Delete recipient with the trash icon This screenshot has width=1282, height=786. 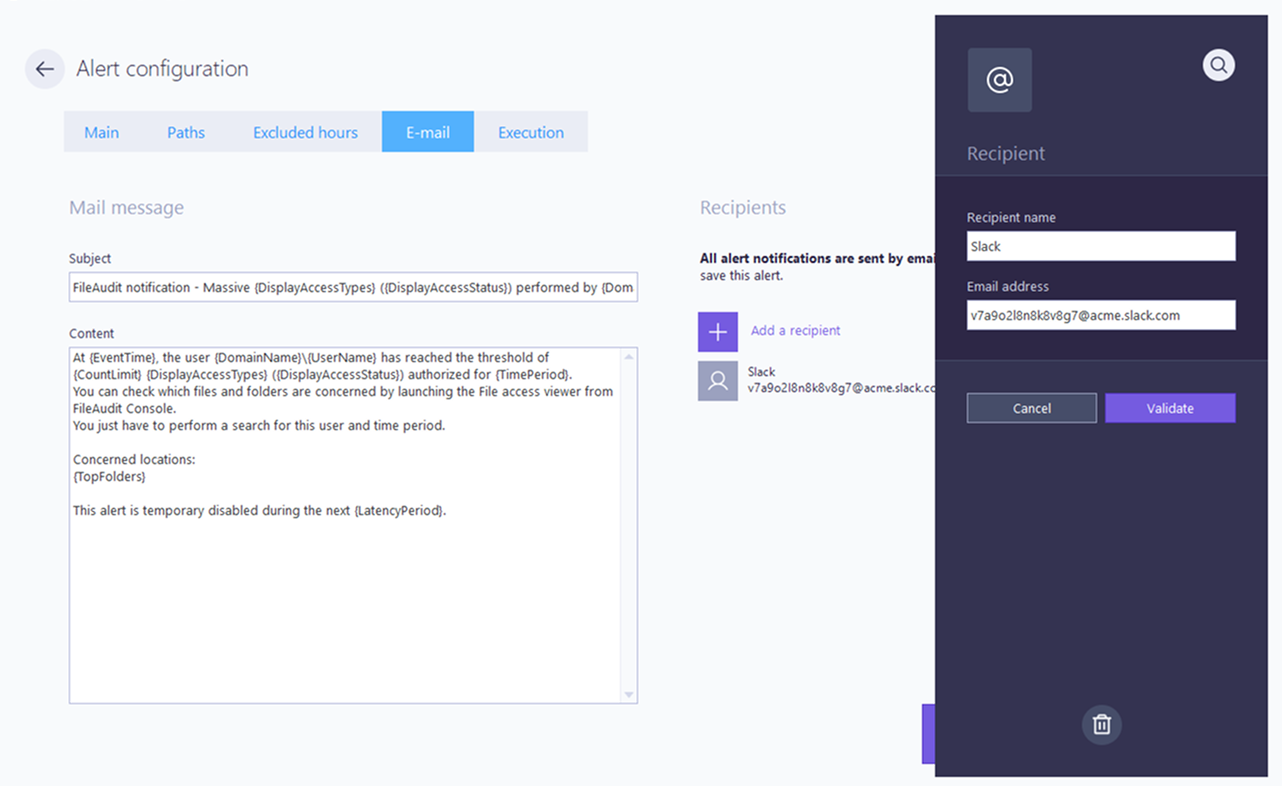[1101, 724]
